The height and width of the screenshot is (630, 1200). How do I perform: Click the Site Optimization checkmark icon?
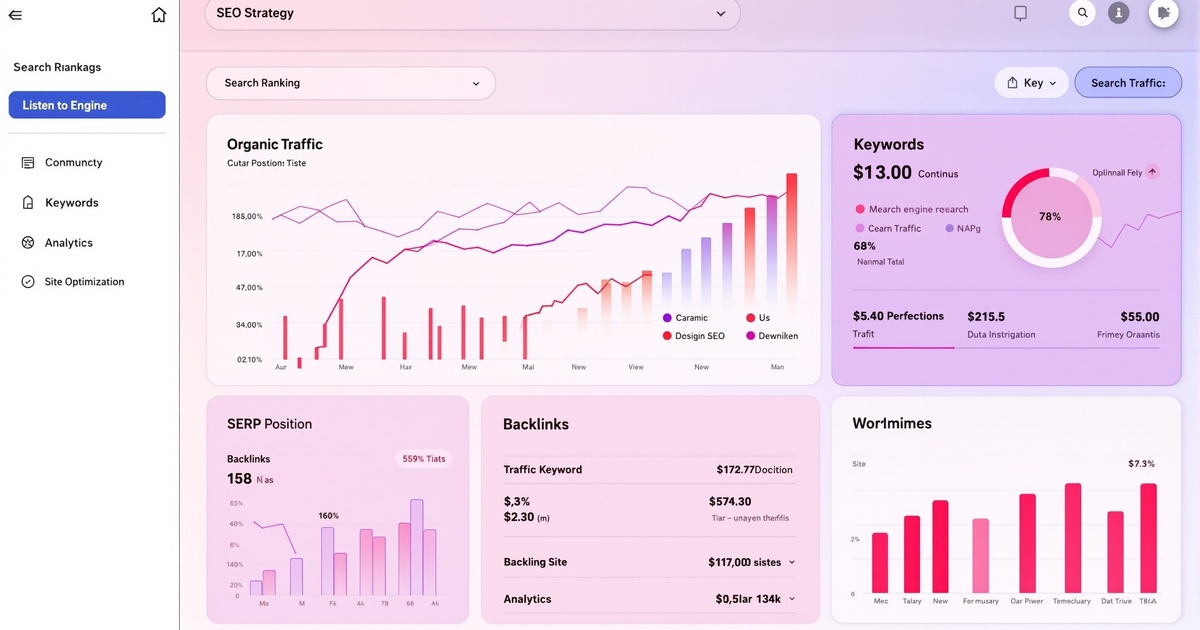[x=28, y=282]
